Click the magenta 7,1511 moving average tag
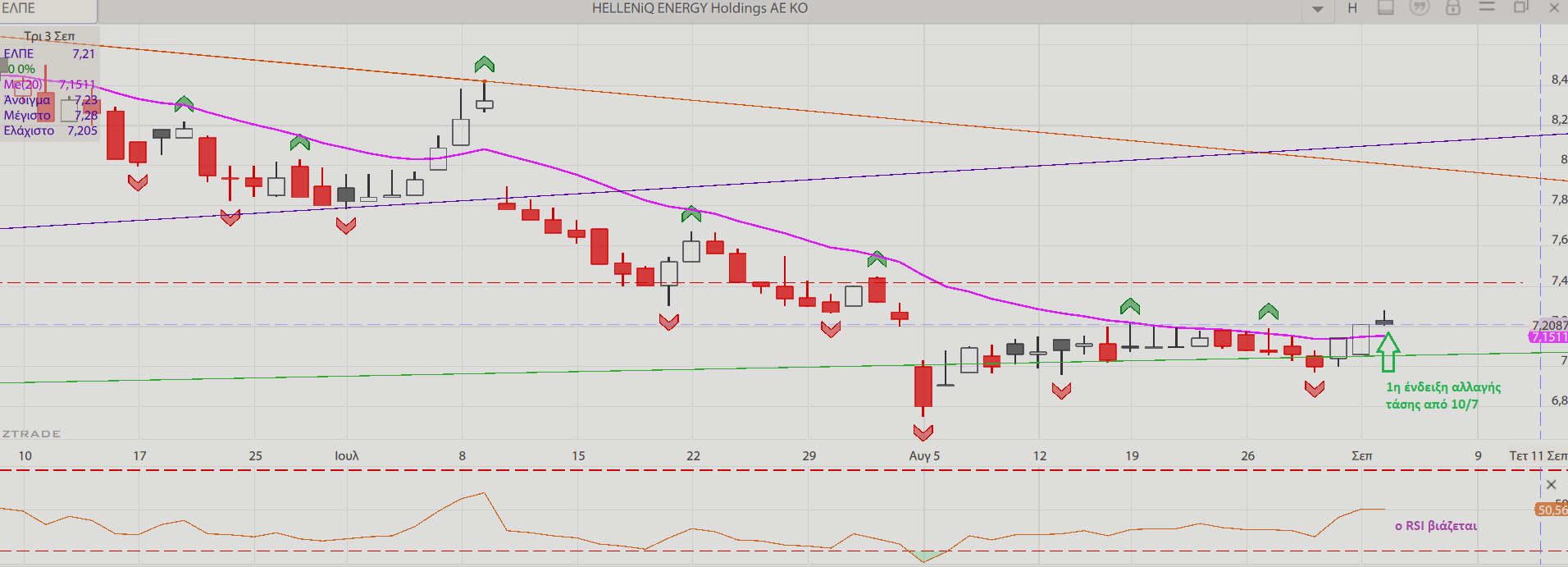This screenshot has height=567, width=1568. click(x=1549, y=337)
